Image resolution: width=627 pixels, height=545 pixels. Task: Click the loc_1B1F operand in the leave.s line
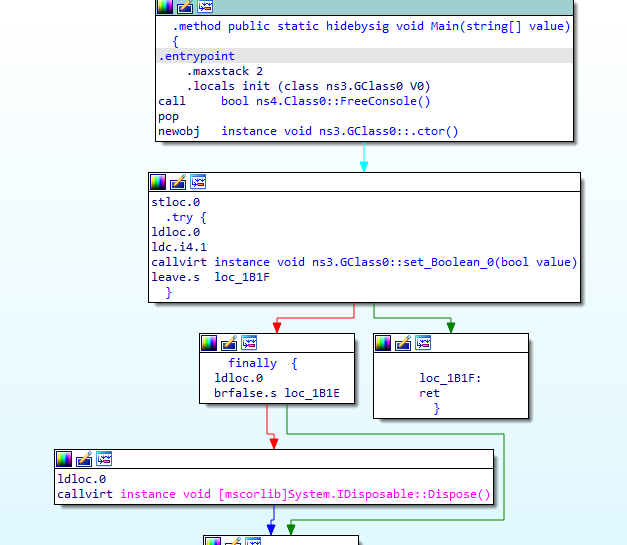242,277
